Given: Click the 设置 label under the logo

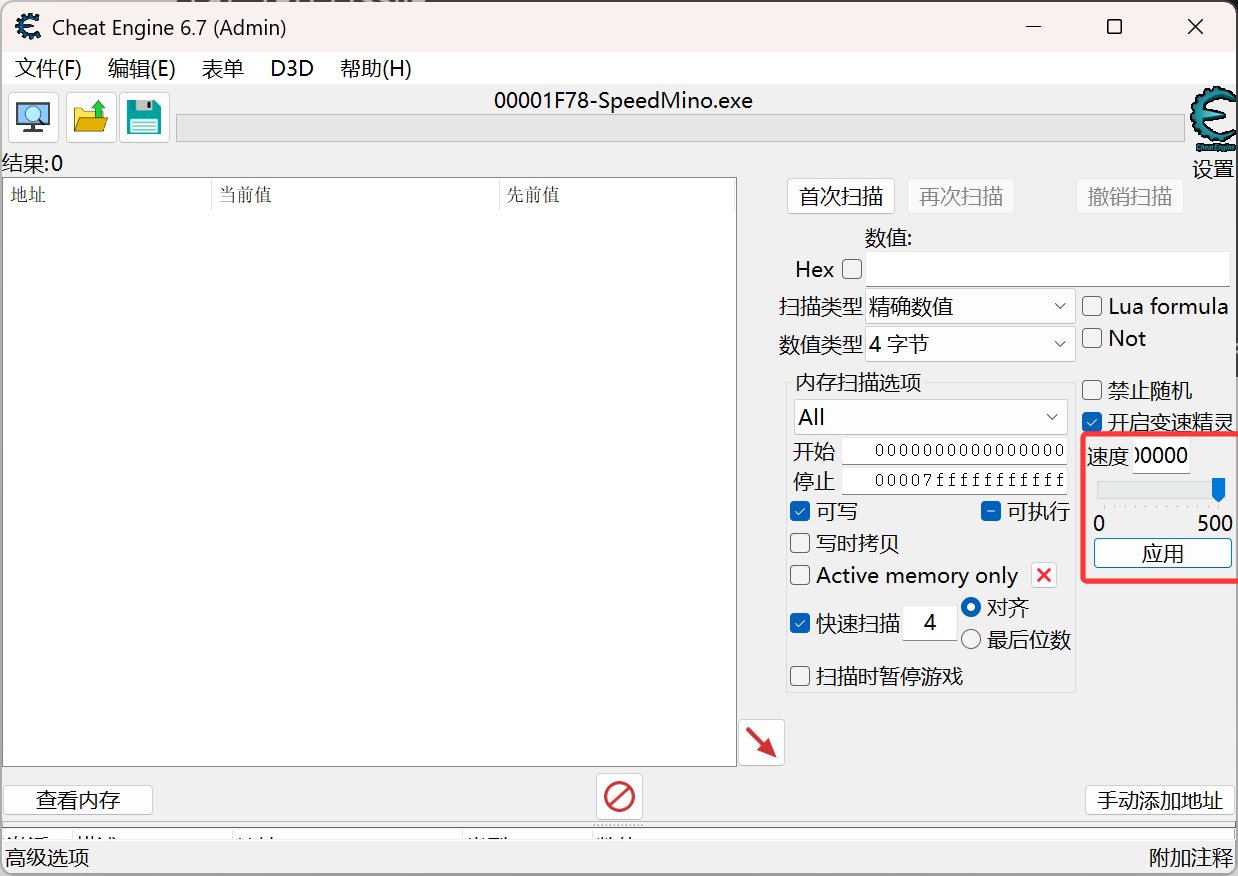Looking at the screenshot, I should pyautogui.click(x=1213, y=169).
